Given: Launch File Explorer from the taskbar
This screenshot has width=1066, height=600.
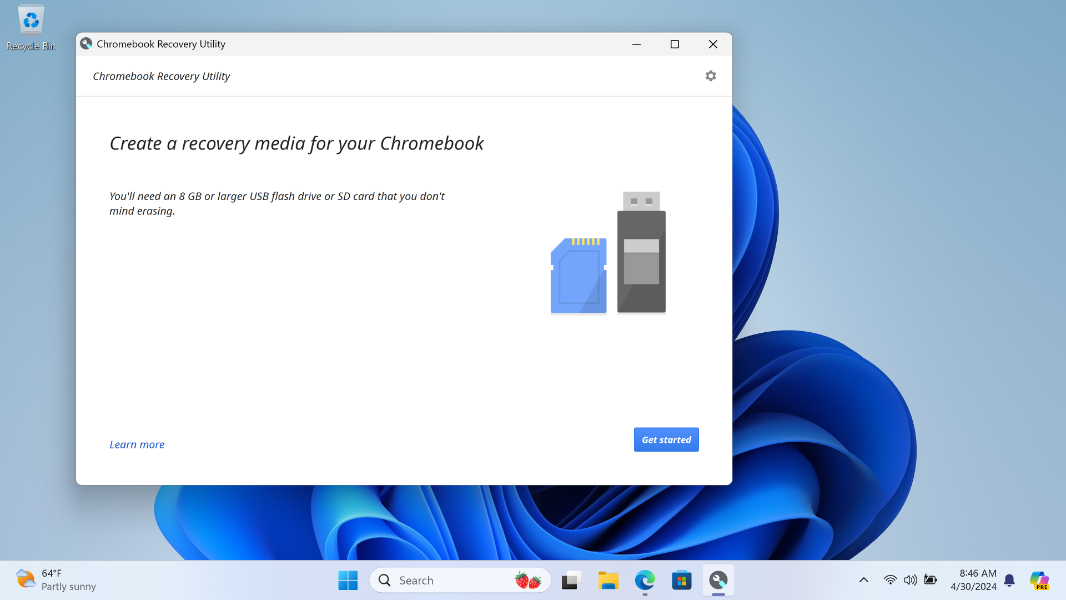Looking at the screenshot, I should 608,580.
